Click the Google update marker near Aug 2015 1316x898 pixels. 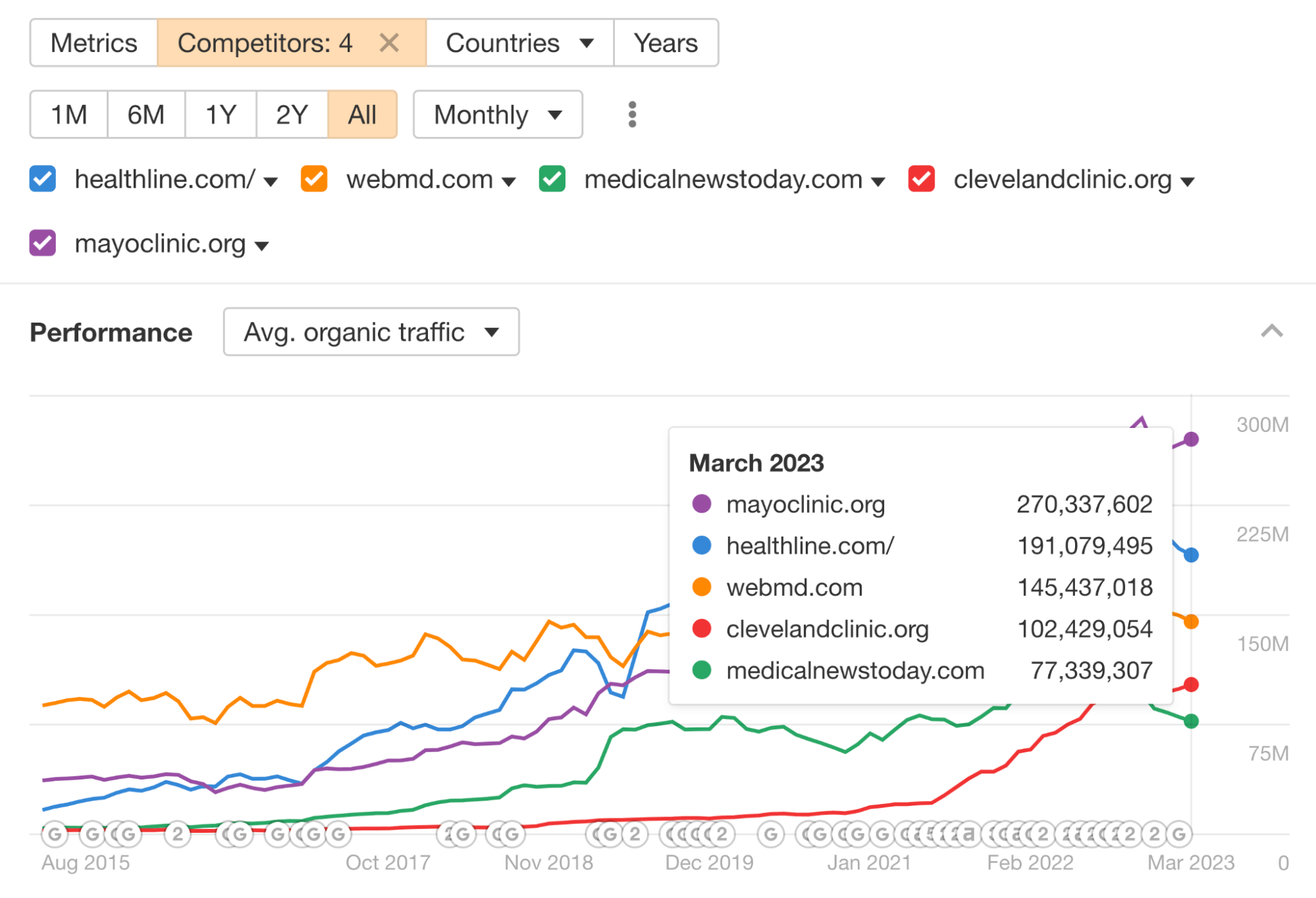[55, 833]
